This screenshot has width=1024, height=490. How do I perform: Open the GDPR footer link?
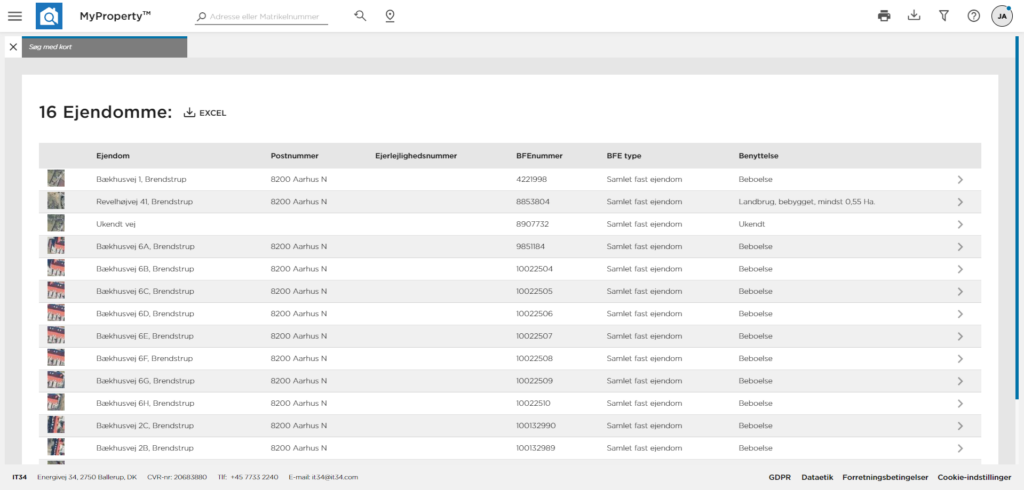(780, 477)
